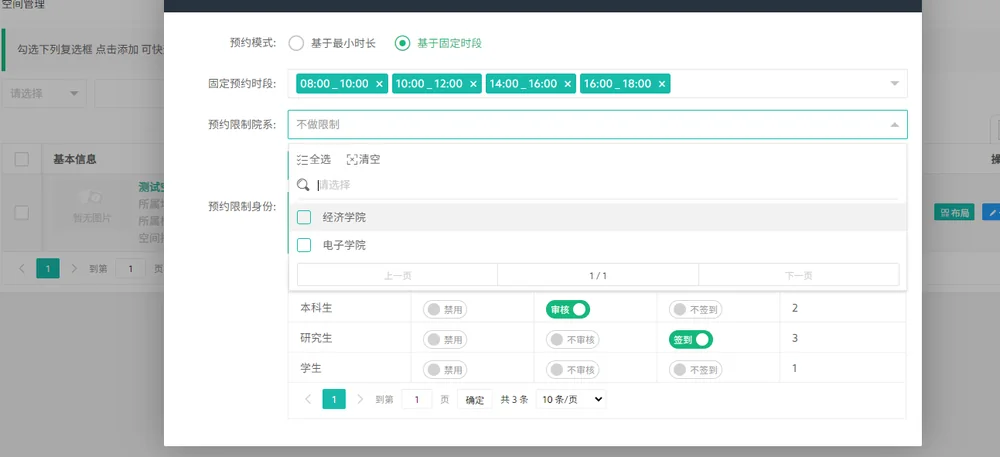Click 清空 to clear department selection
The width and height of the screenshot is (1000, 457).
click(x=364, y=159)
